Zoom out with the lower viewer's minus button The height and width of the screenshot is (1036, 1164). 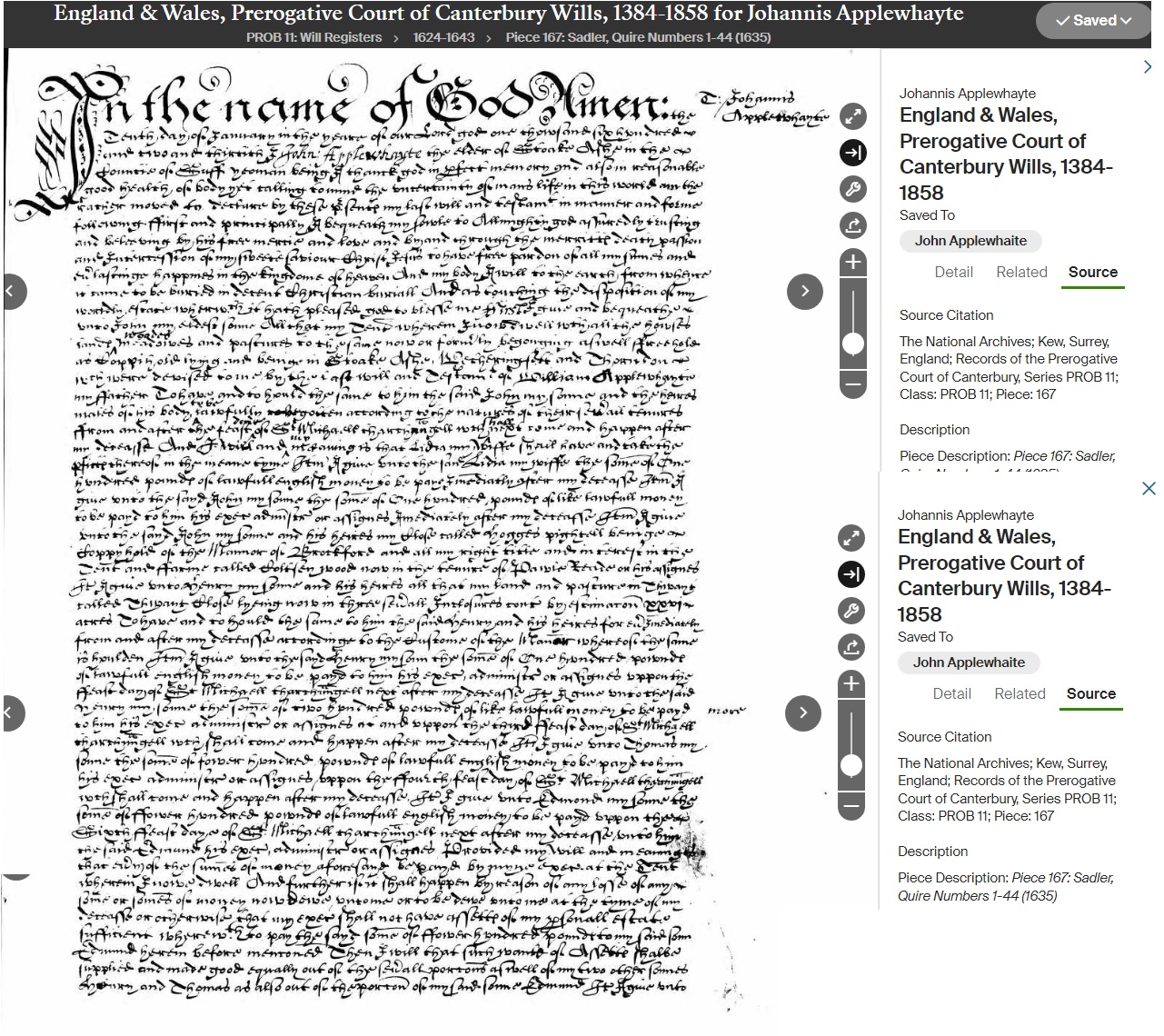coord(851,806)
